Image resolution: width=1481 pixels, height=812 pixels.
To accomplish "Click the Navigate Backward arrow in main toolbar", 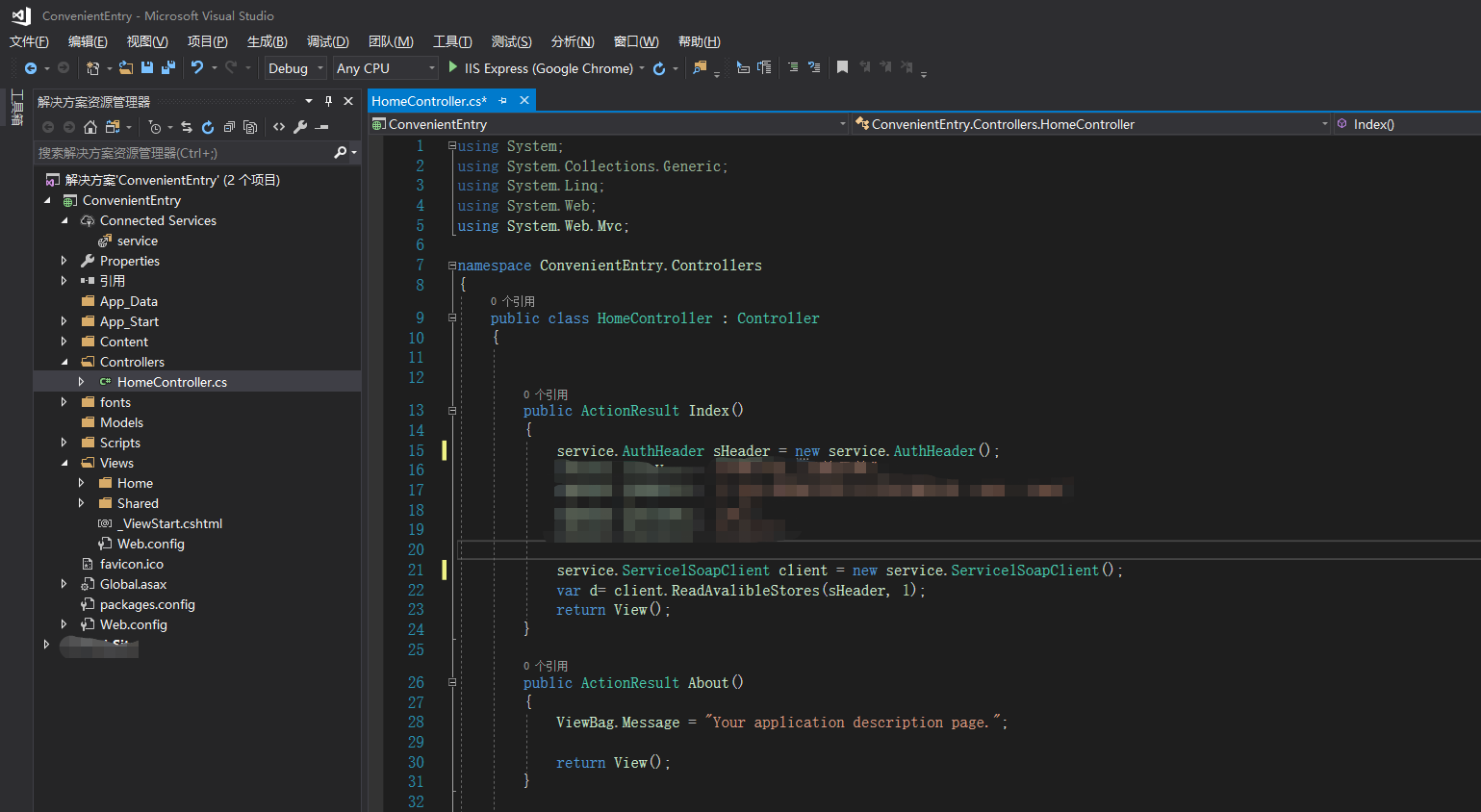I will (31, 68).
